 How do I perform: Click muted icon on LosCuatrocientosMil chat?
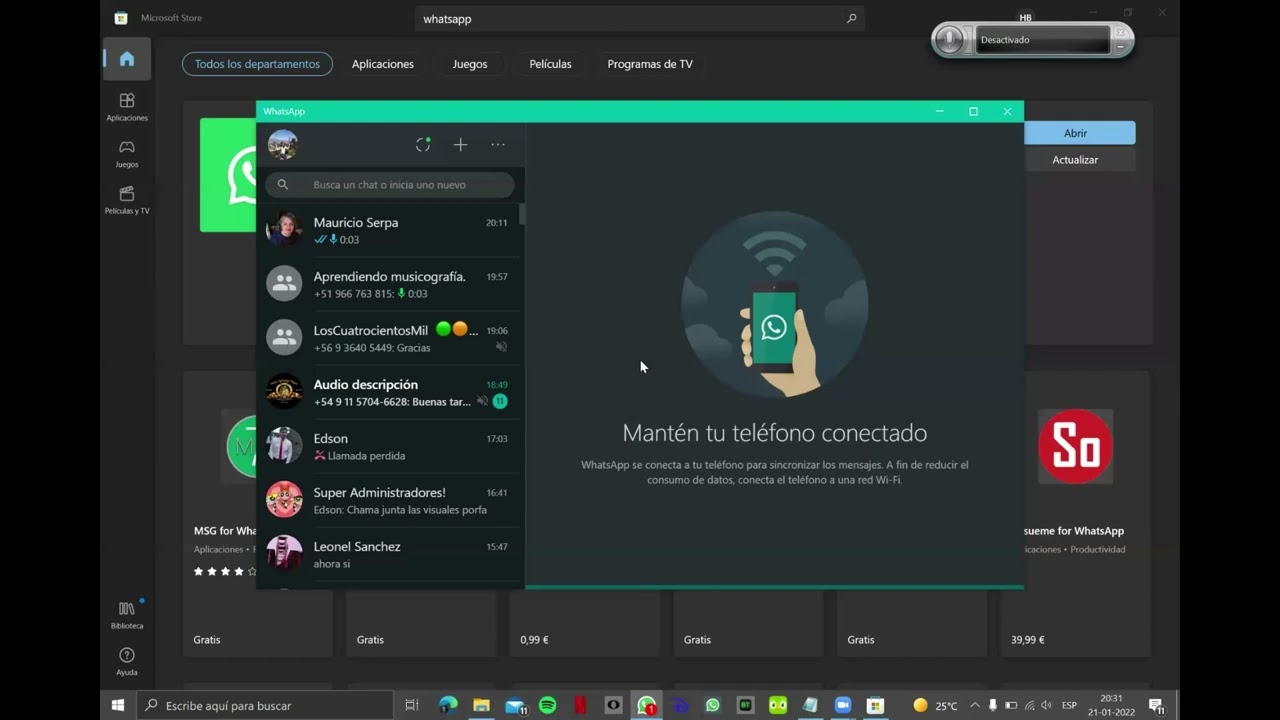coord(501,347)
